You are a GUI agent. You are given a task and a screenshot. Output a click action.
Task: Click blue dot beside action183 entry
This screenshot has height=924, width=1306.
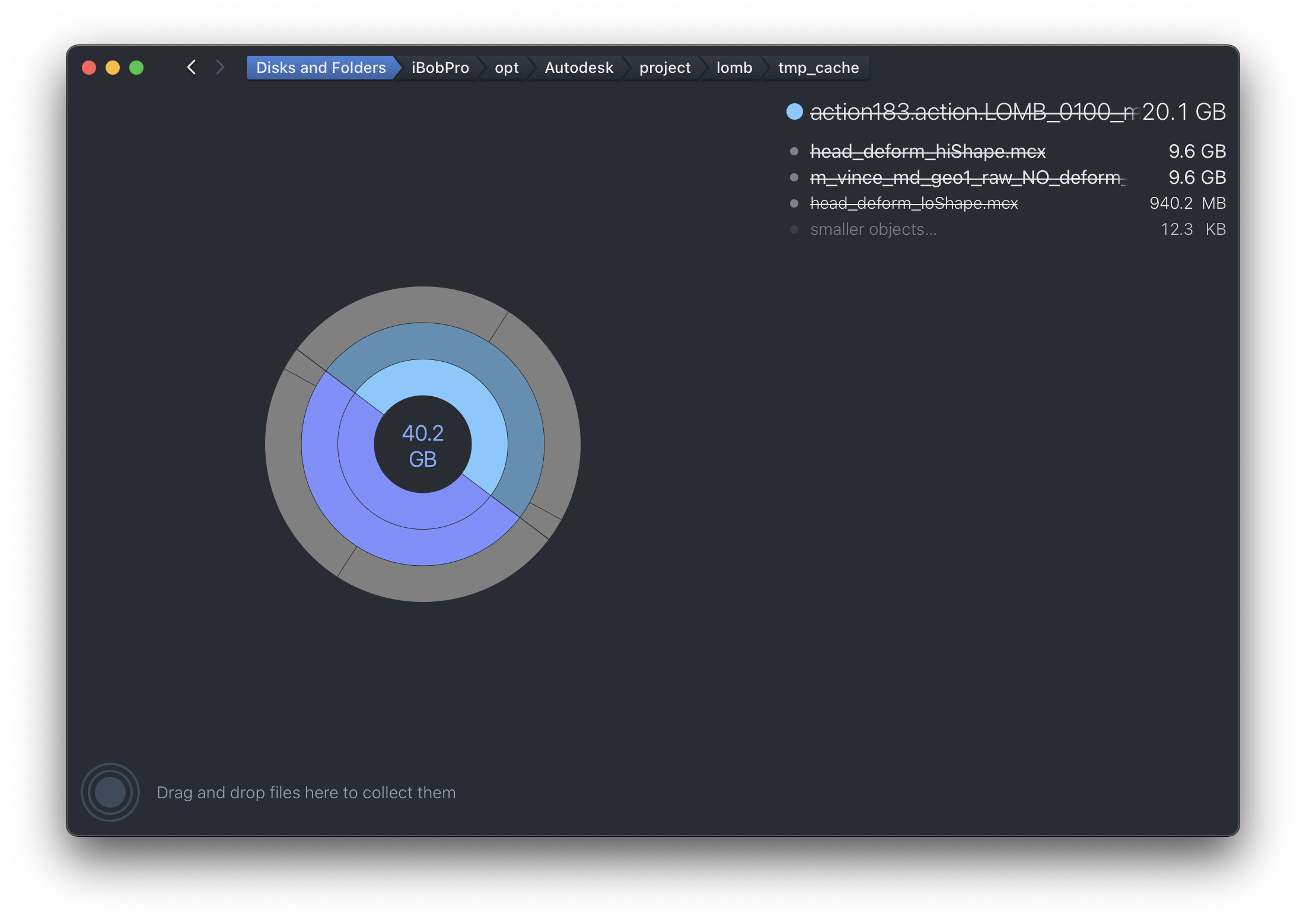[x=794, y=111]
